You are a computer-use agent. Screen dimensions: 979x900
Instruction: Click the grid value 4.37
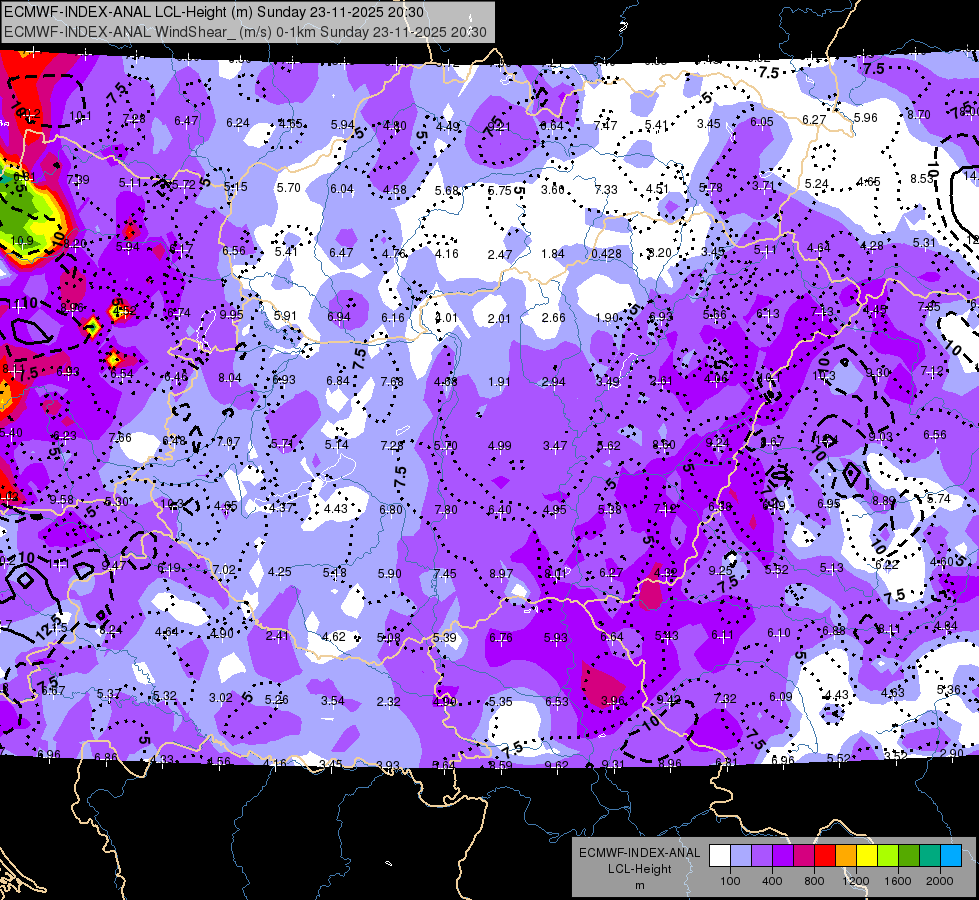pos(282,508)
